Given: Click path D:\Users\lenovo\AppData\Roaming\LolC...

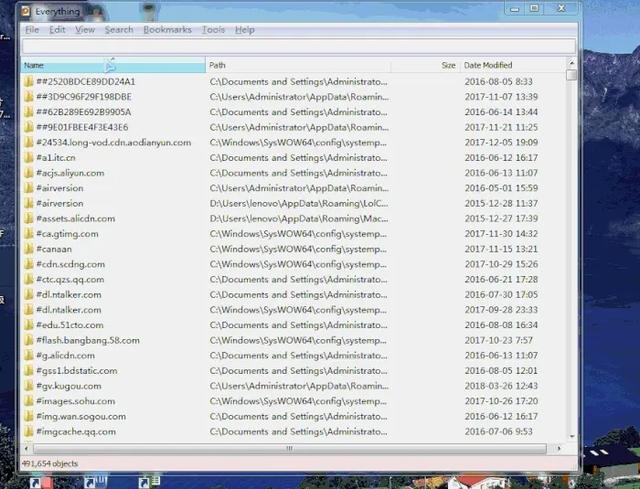Looking at the screenshot, I should (x=299, y=203).
